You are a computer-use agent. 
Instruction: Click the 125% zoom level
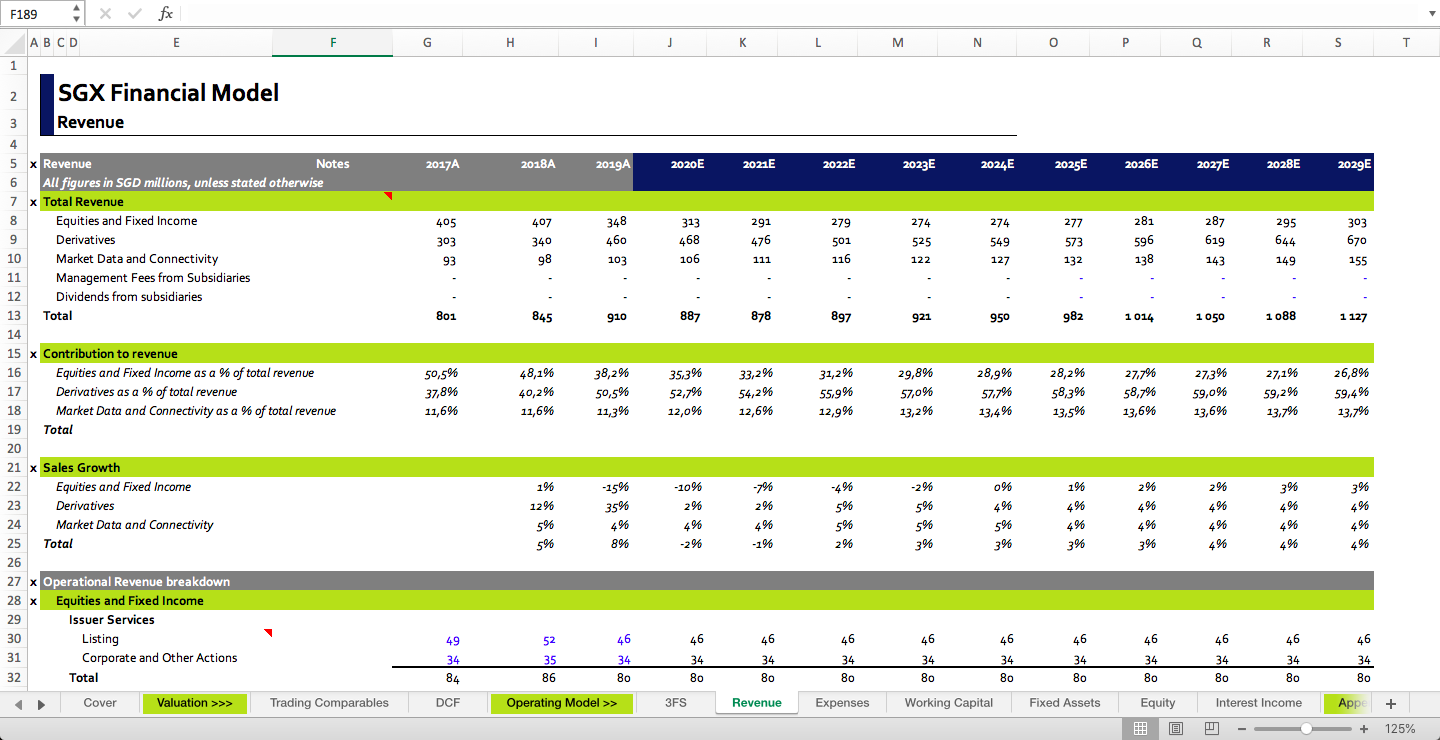click(1400, 729)
